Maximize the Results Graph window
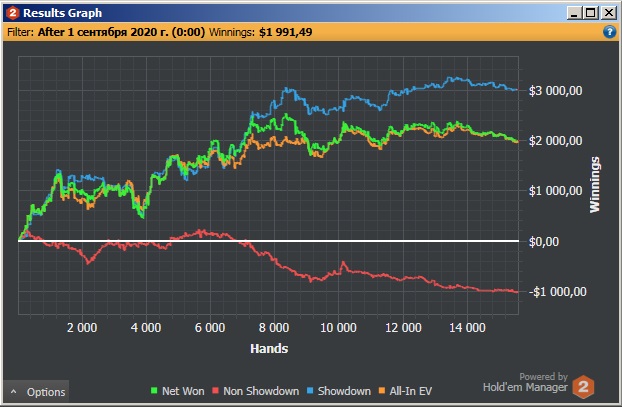Image resolution: width=622 pixels, height=407 pixels. pyautogui.click(x=591, y=13)
